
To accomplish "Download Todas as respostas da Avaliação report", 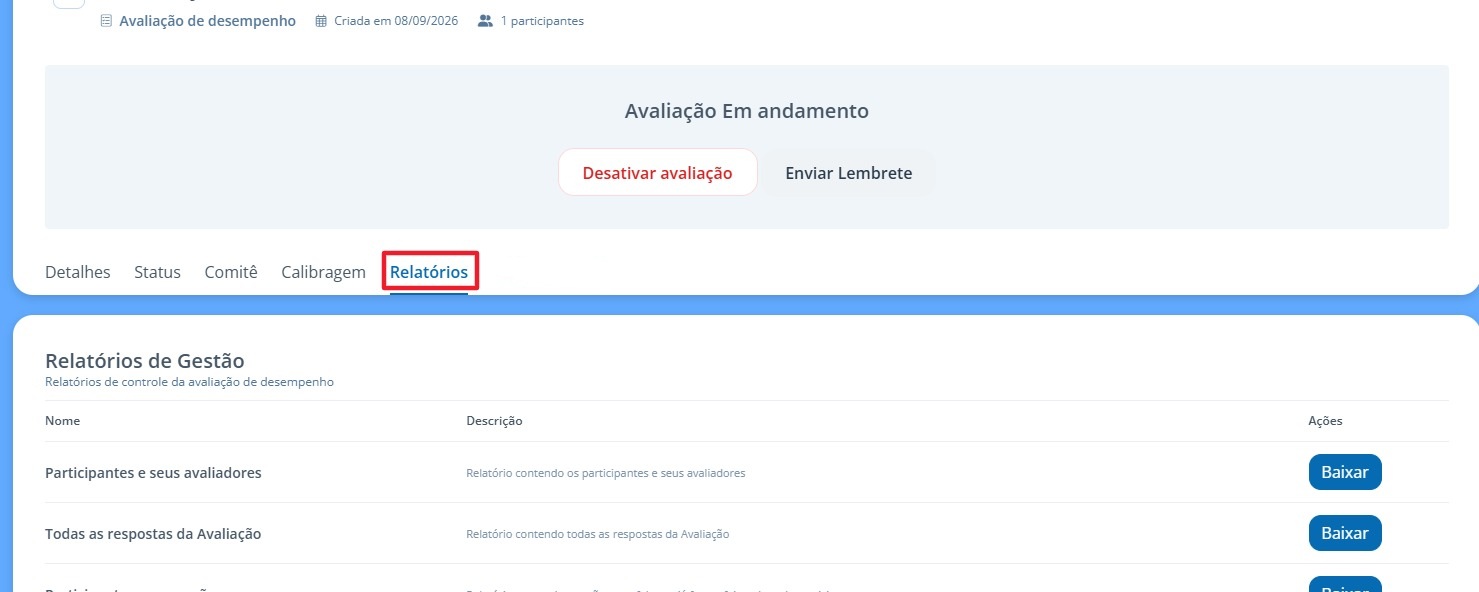I will 1345,533.
